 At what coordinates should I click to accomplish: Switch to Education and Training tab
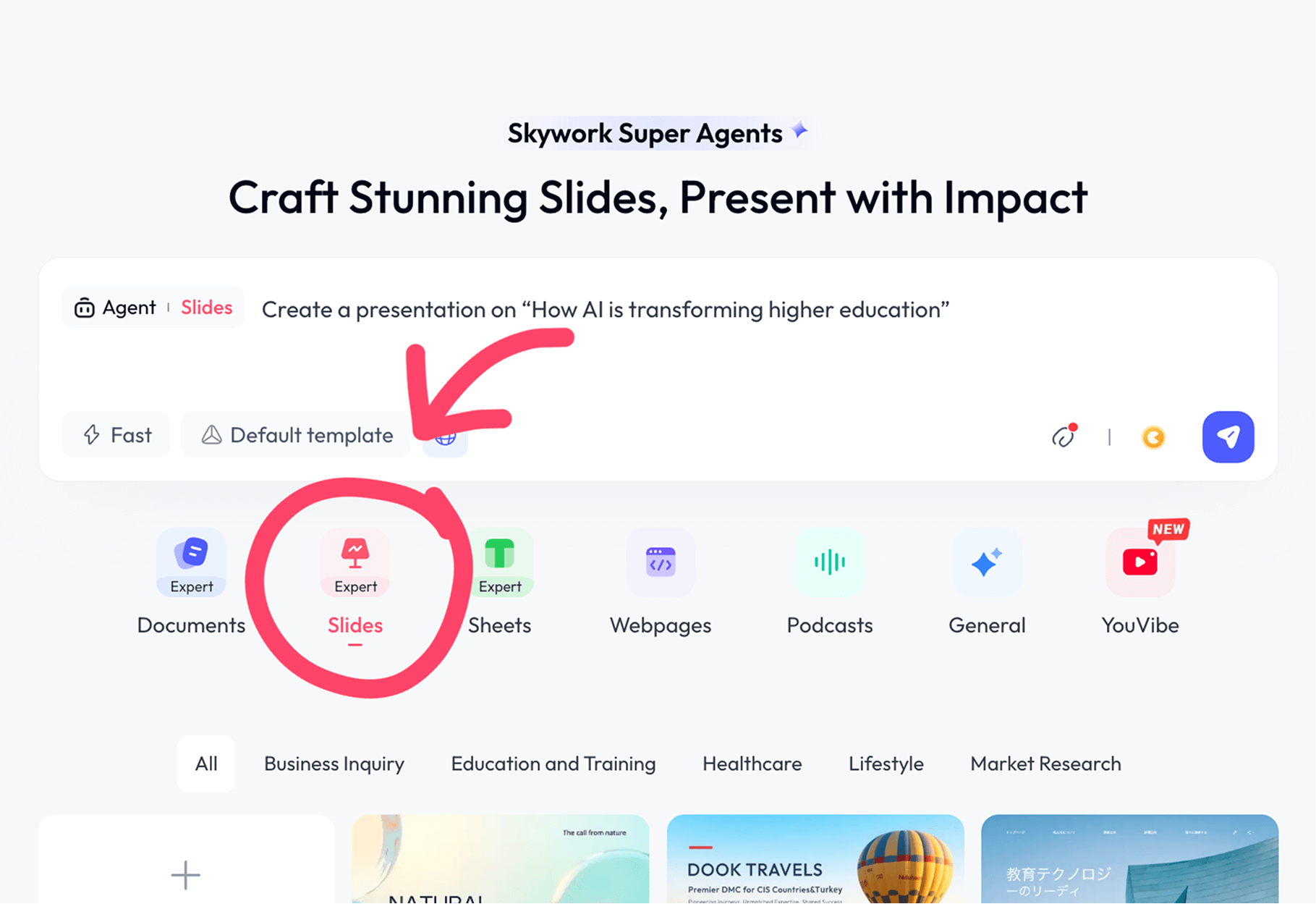click(553, 764)
